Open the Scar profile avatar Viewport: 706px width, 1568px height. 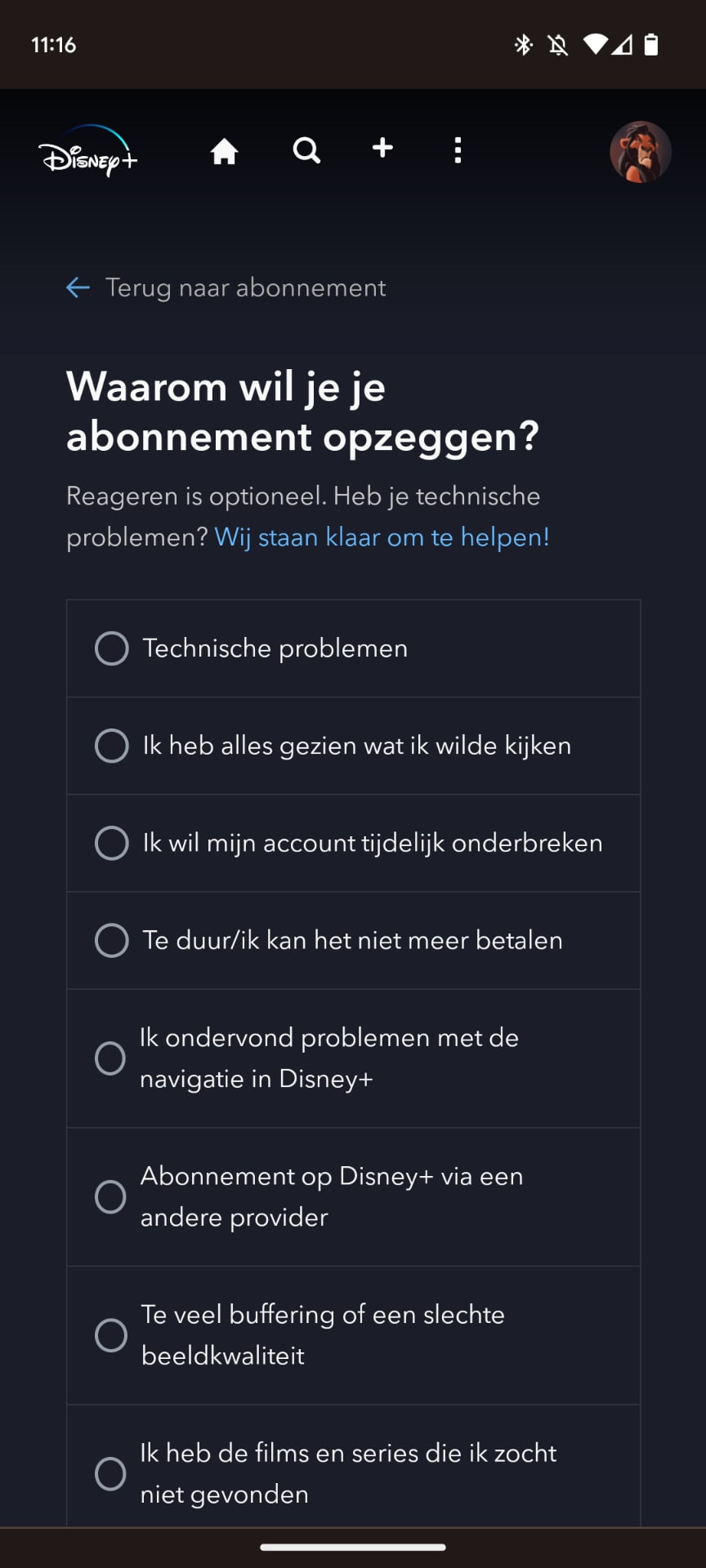(x=641, y=150)
